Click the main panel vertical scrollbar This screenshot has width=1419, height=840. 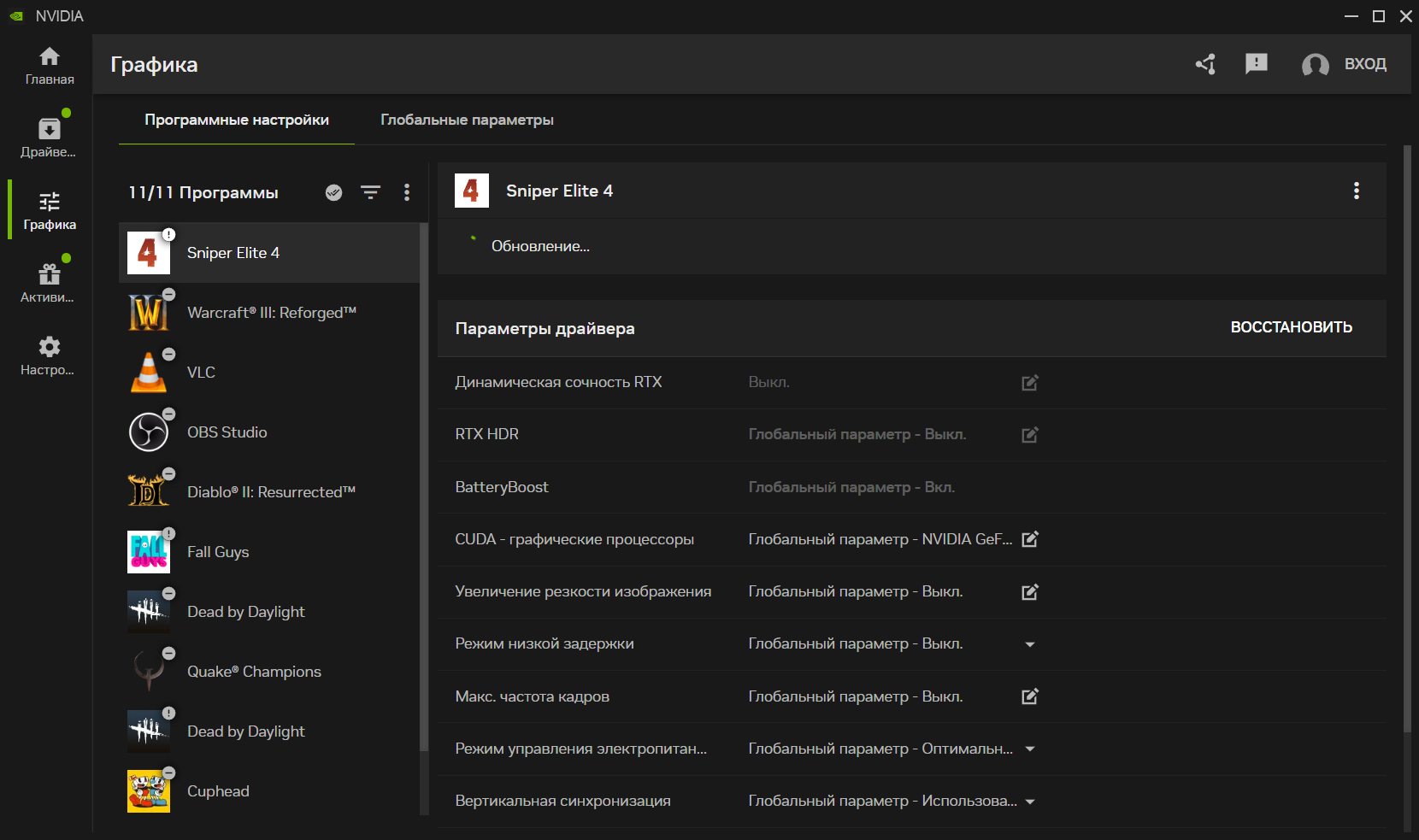[x=1407, y=438]
